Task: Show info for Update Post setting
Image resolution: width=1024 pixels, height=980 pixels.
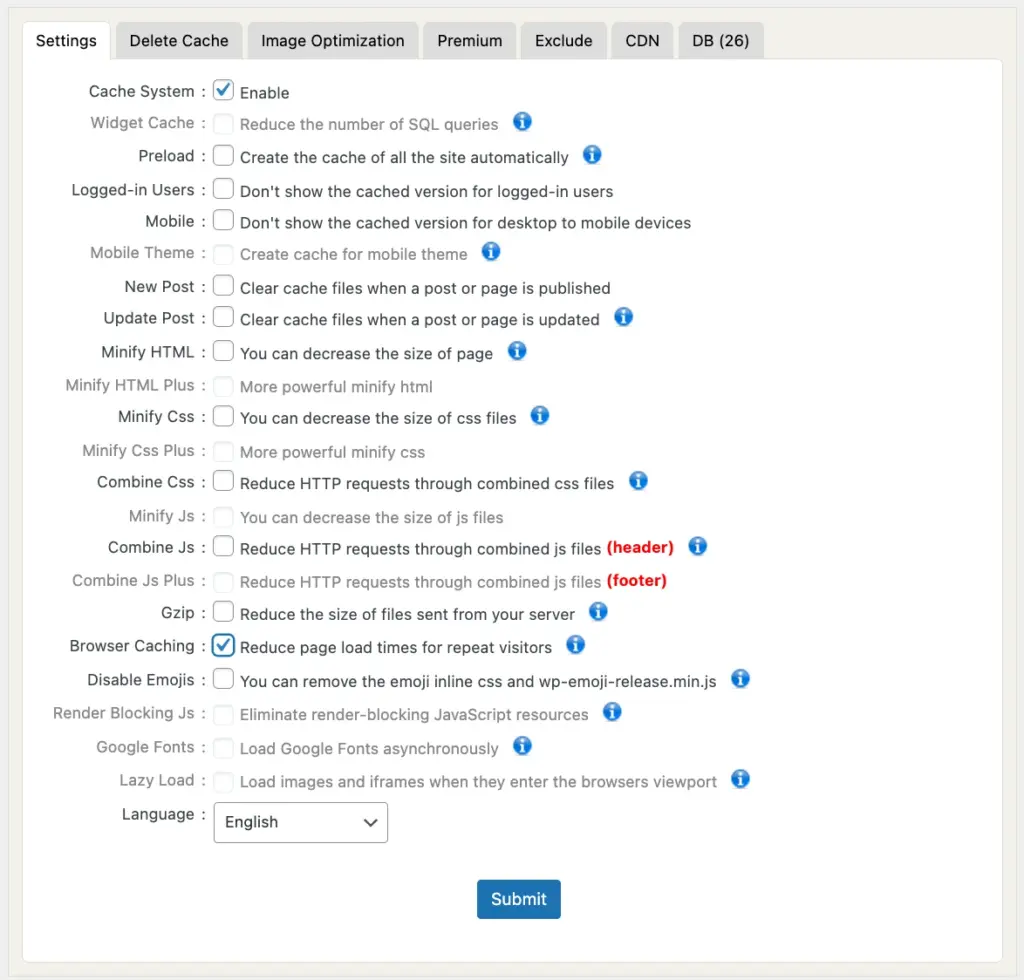Action: click(x=623, y=317)
